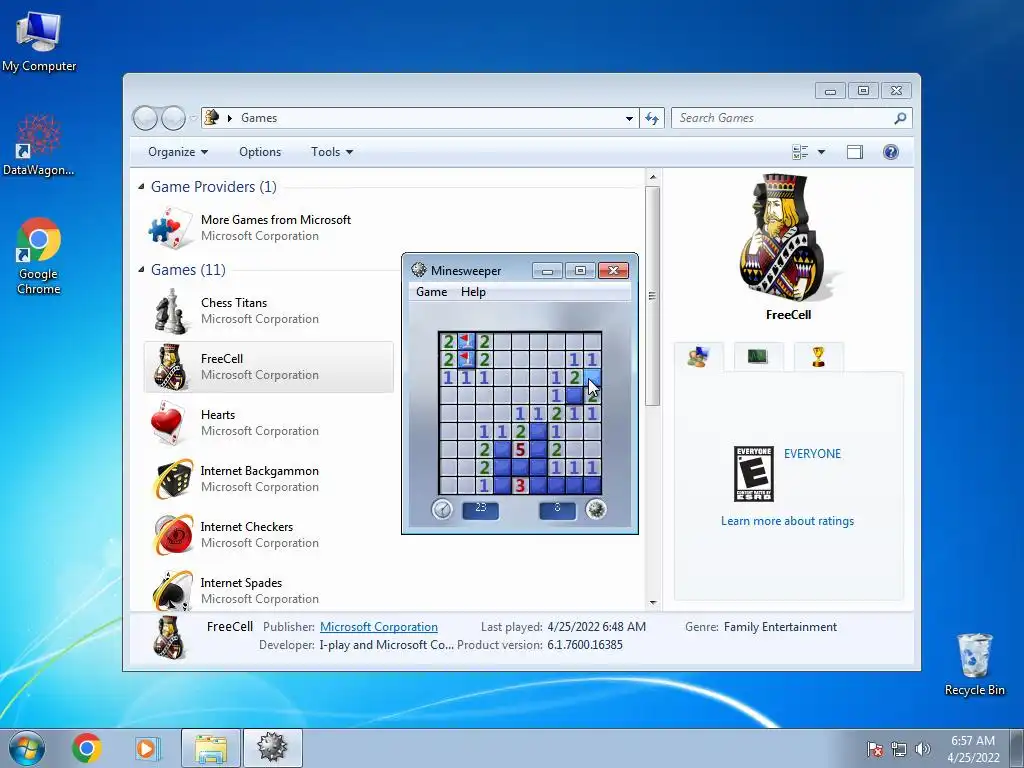Image resolution: width=1024 pixels, height=768 pixels.
Task: Select the Chess Titans game icon
Action: (170, 311)
